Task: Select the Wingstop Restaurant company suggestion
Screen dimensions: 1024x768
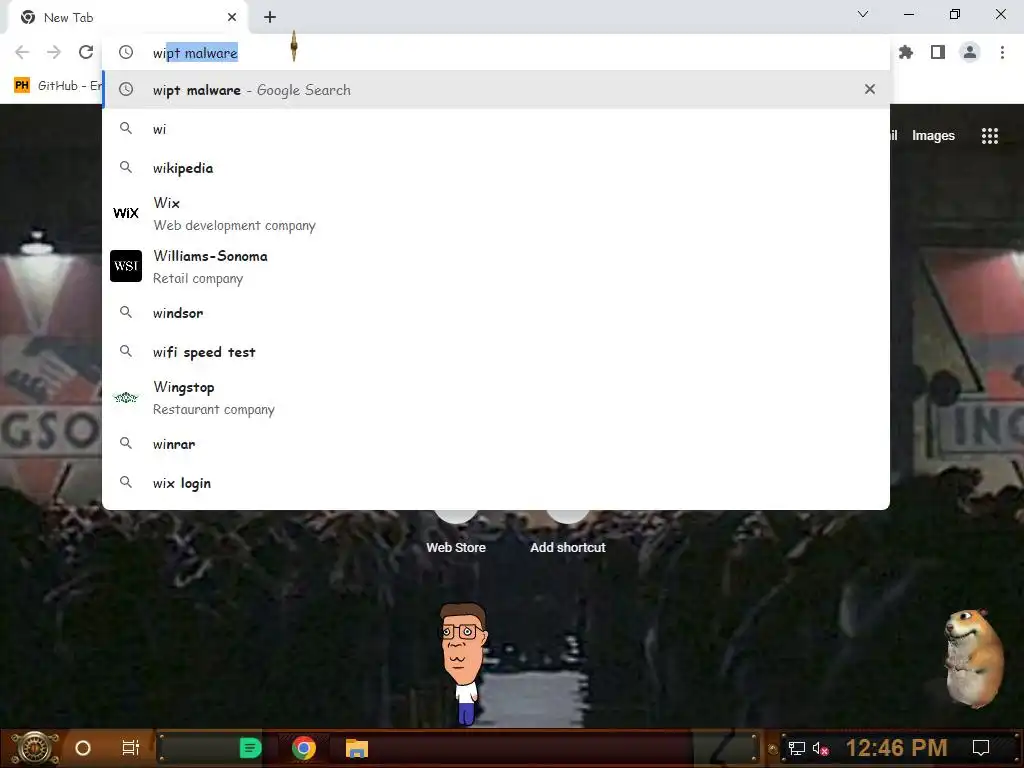Action: (496, 397)
